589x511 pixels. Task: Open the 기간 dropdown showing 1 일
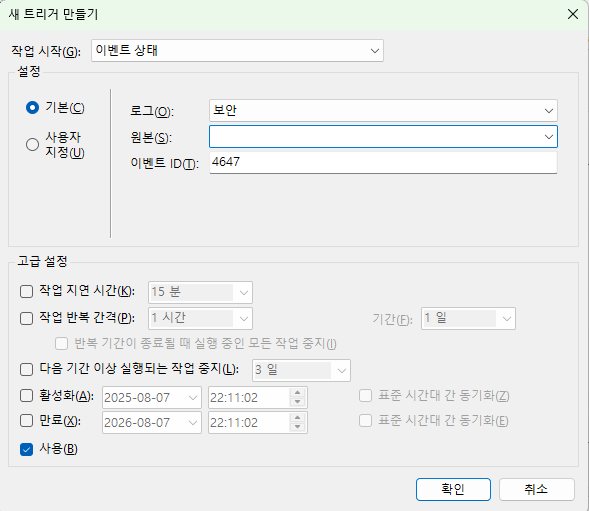click(468, 319)
